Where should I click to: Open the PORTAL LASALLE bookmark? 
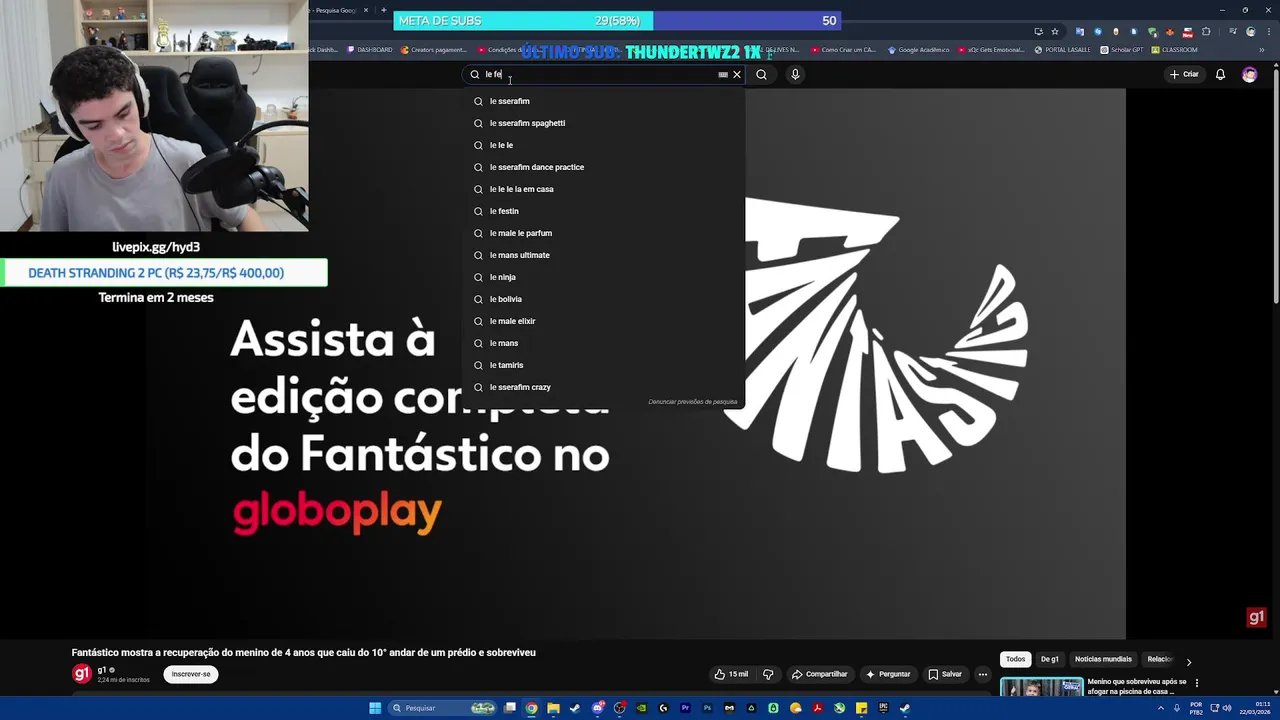1063,50
